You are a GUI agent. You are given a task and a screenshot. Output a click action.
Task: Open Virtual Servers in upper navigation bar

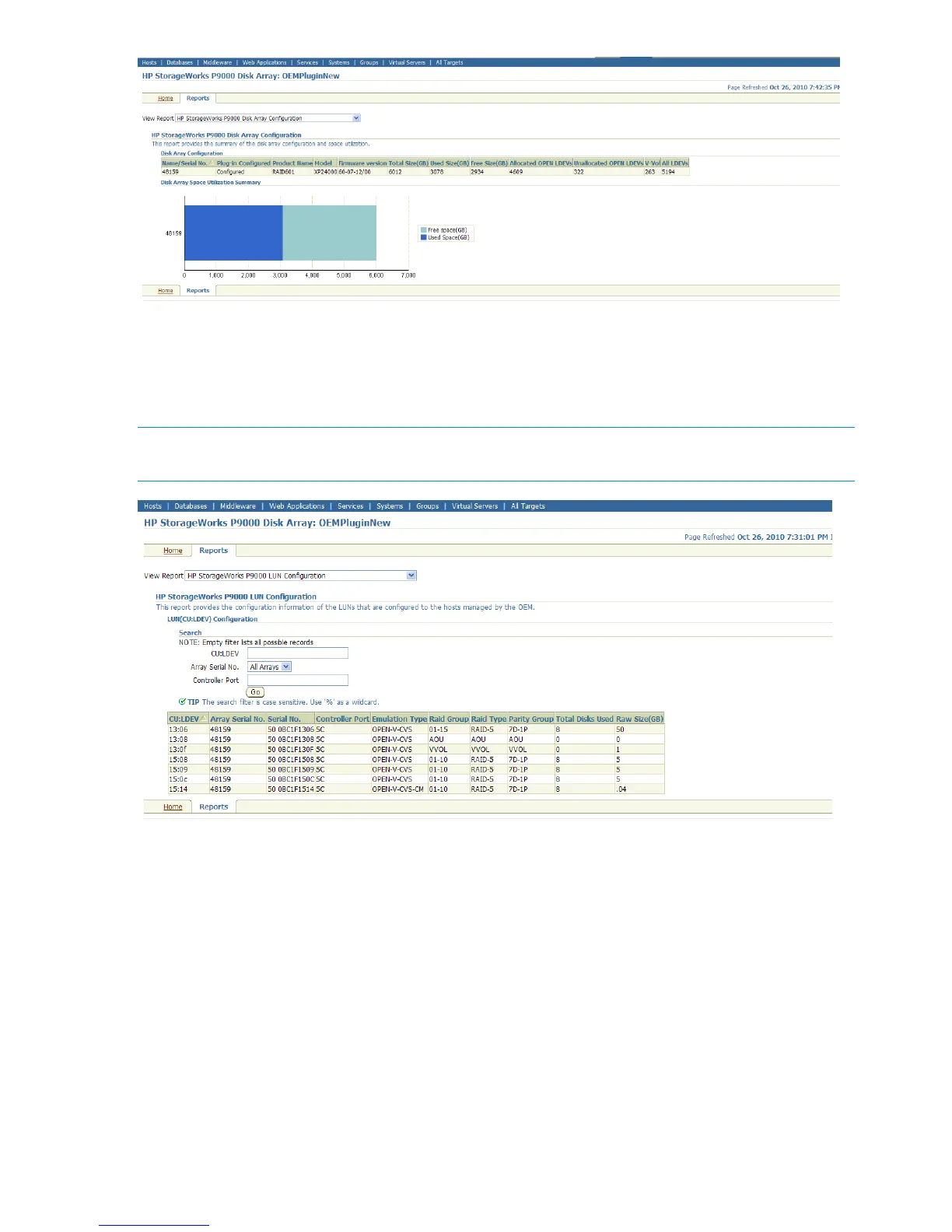point(407,62)
